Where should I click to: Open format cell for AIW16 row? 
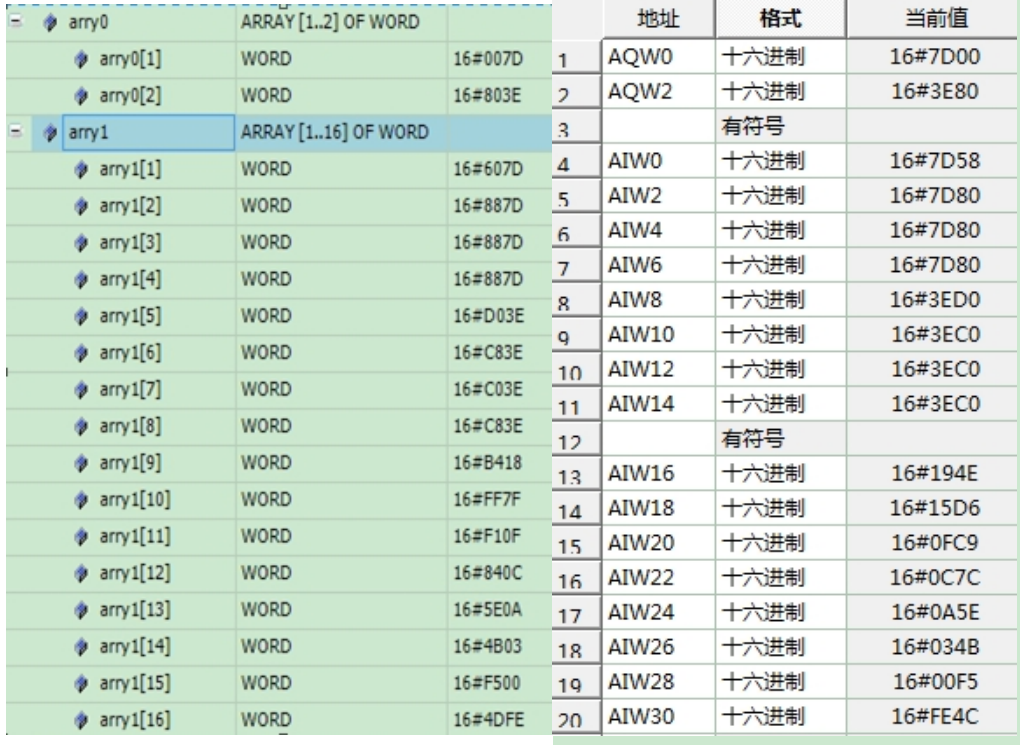click(781, 473)
